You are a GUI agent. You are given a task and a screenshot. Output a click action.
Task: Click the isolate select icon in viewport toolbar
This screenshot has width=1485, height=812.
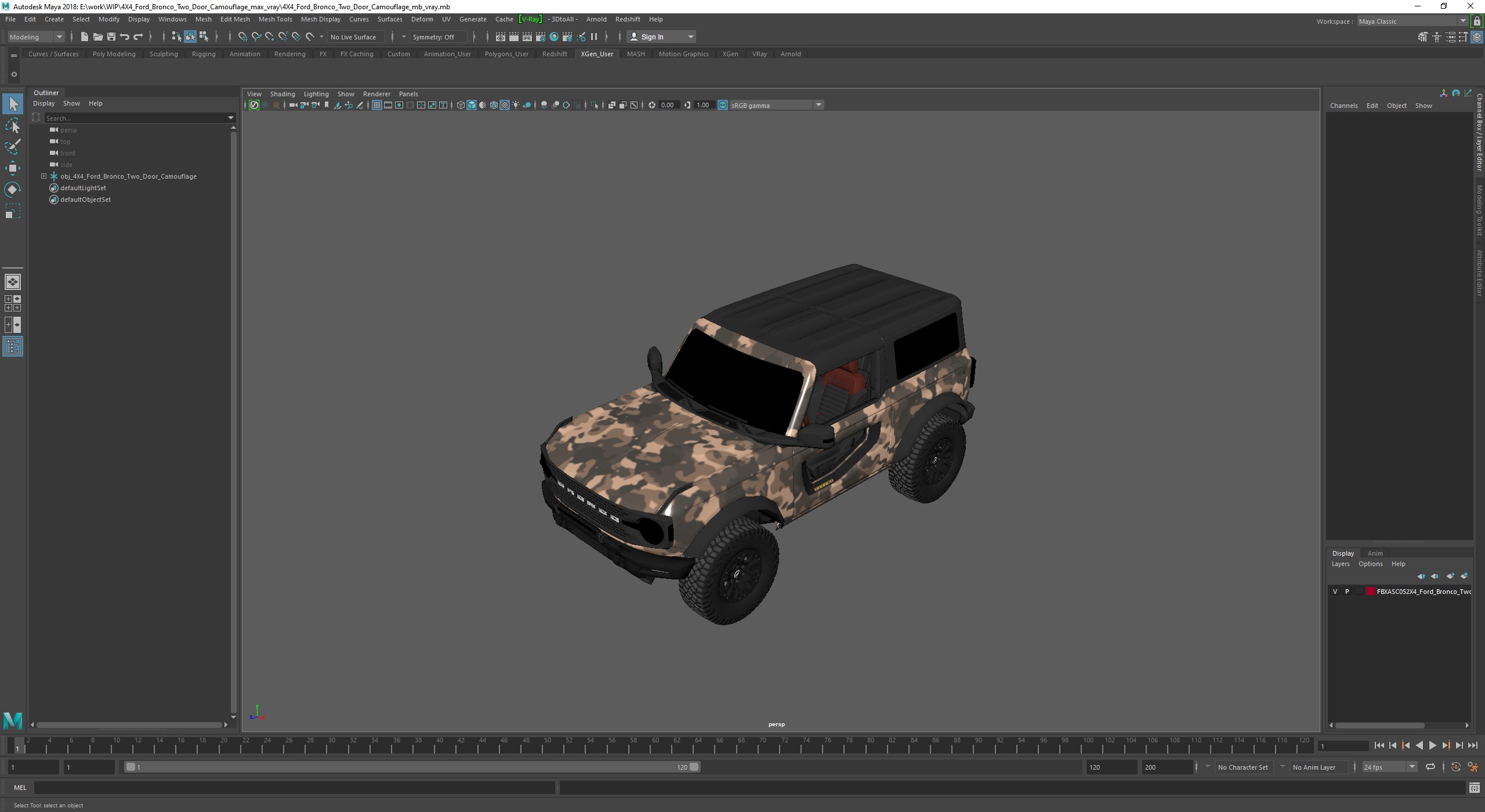tap(595, 105)
